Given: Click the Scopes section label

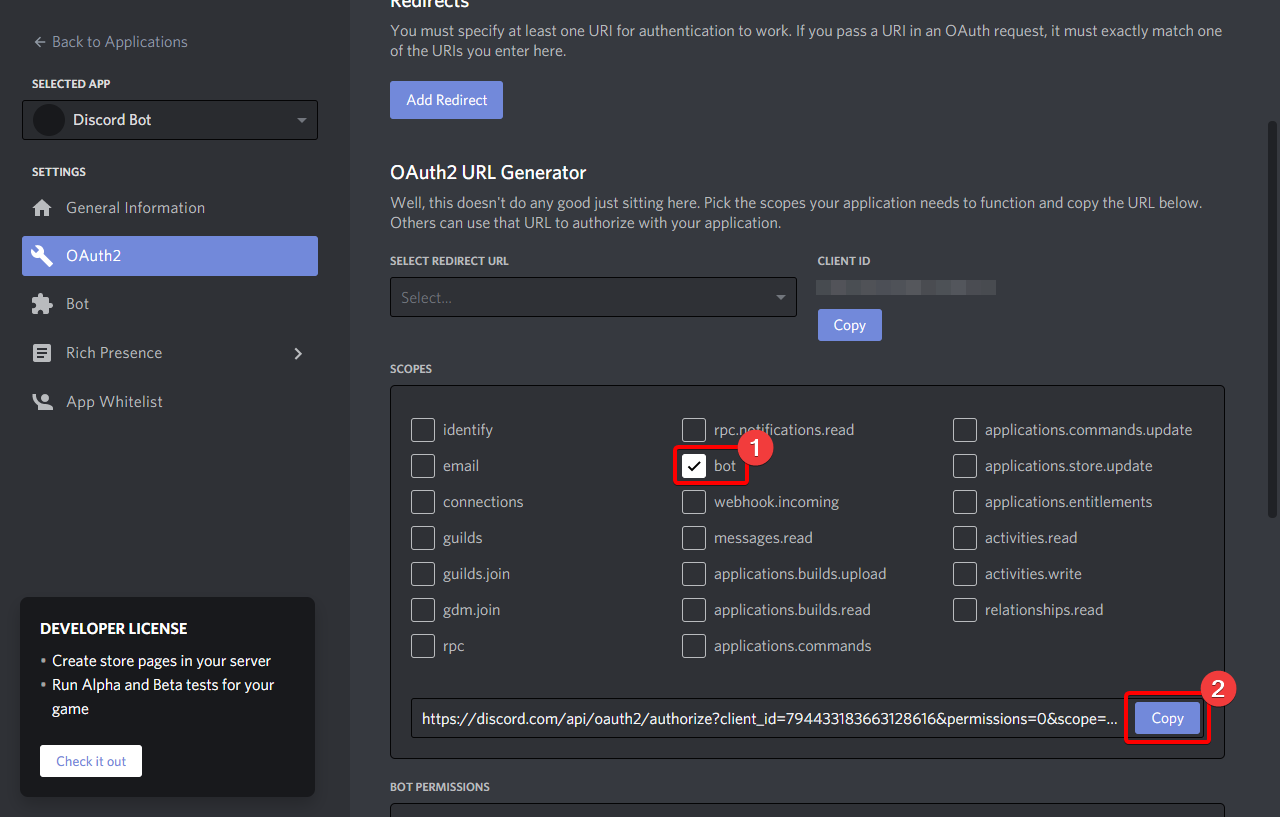Looking at the screenshot, I should [x=411, y=369].
